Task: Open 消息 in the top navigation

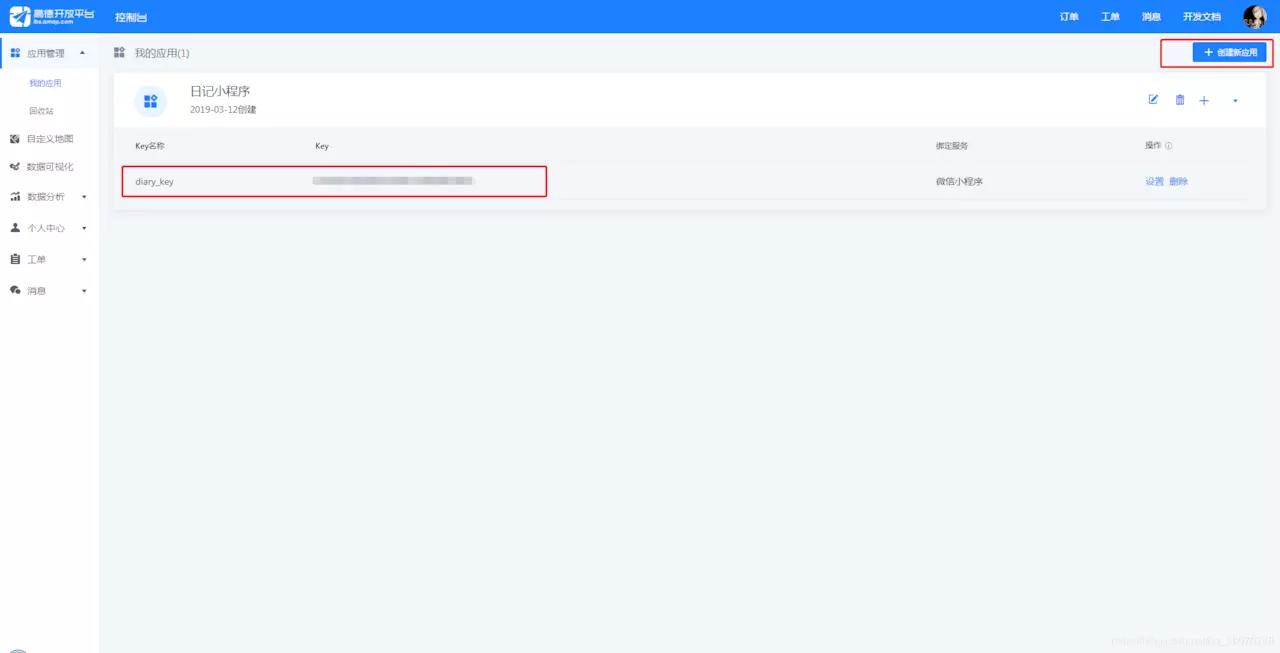Action: pyautogui.click(x=1151, y=17)
